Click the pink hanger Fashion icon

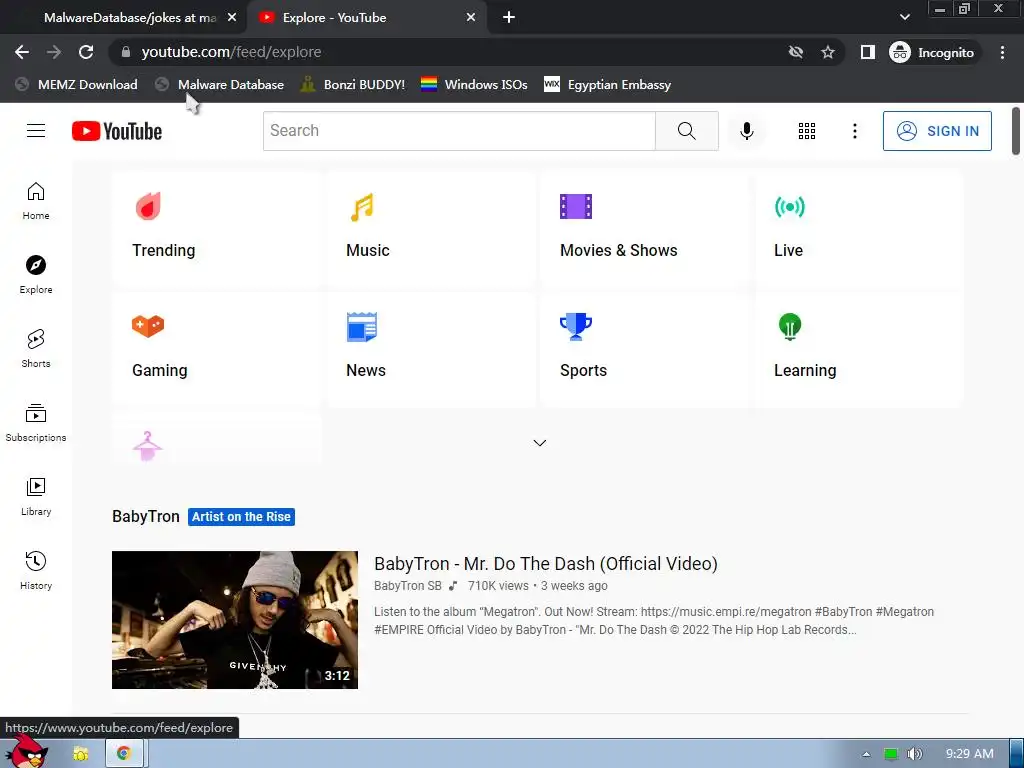pyautogui.click(x=148, y=447)
